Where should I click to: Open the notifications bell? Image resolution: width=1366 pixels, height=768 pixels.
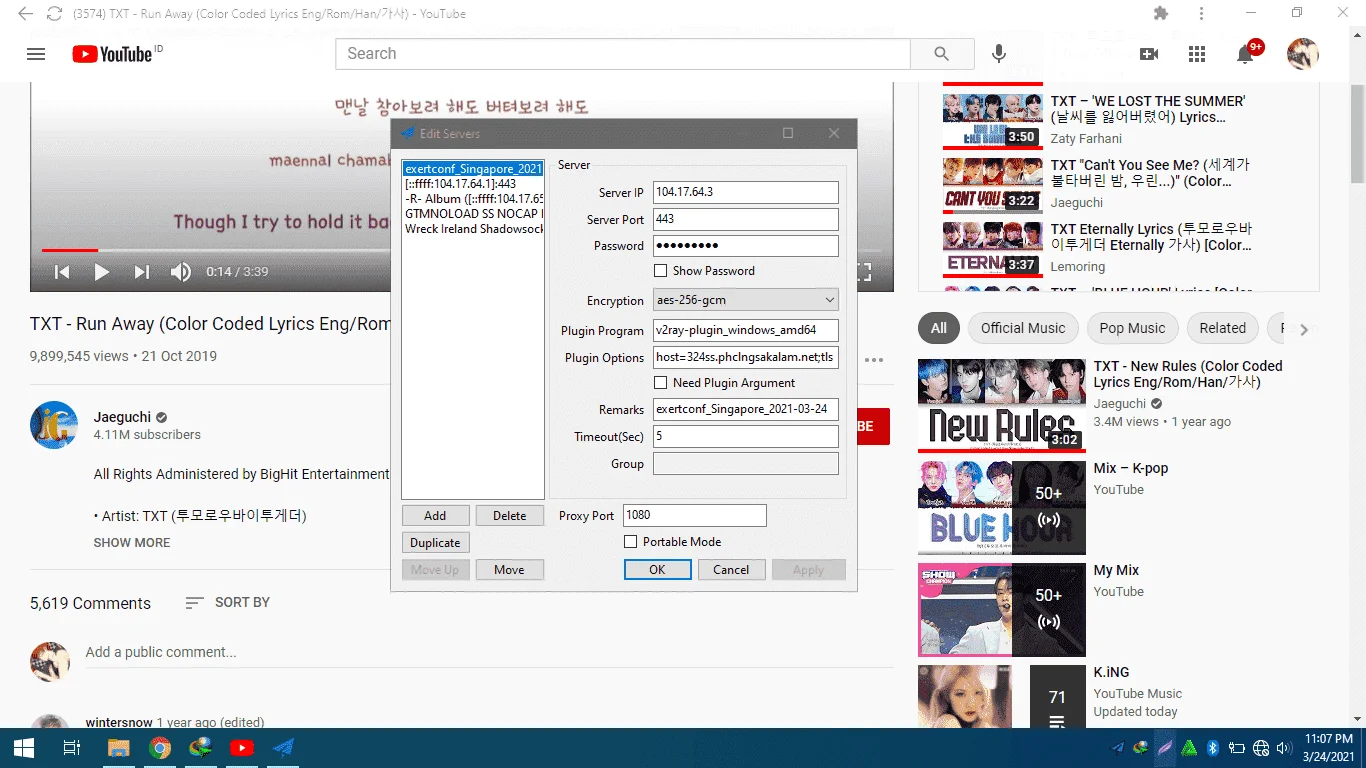click(1246, 54)
